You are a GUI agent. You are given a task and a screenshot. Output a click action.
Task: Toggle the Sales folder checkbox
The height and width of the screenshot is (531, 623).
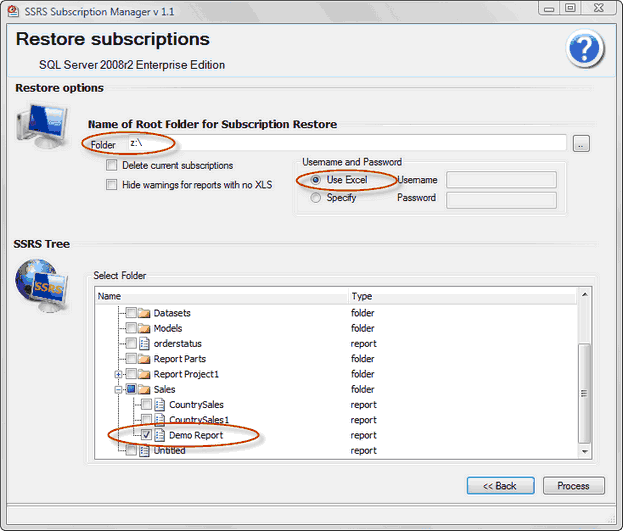coord(131,389)
